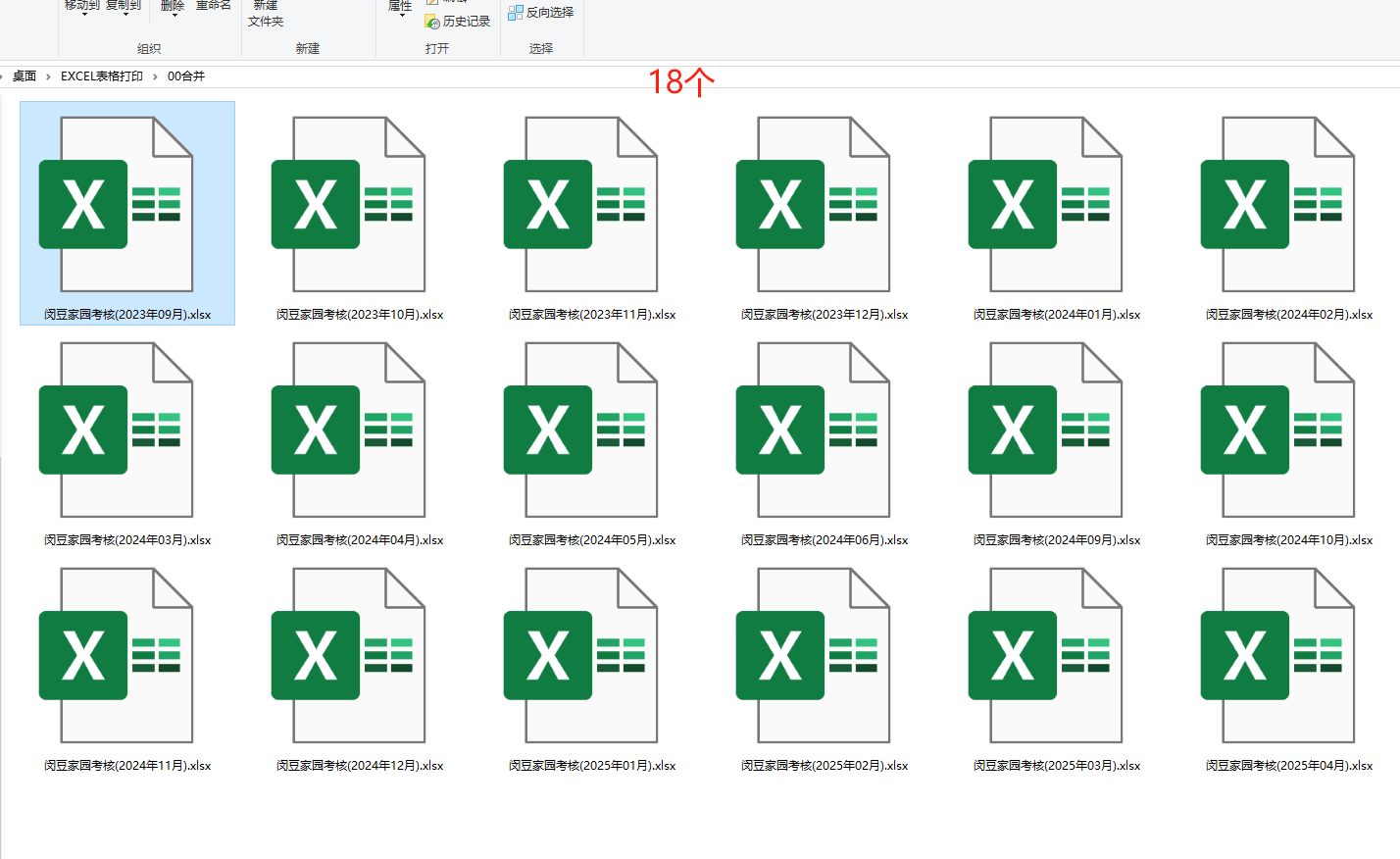The image size is (1400, 859).
Task: Go to EXCEL表格打印 in the breadcrumb
Action: pos(102,76)
